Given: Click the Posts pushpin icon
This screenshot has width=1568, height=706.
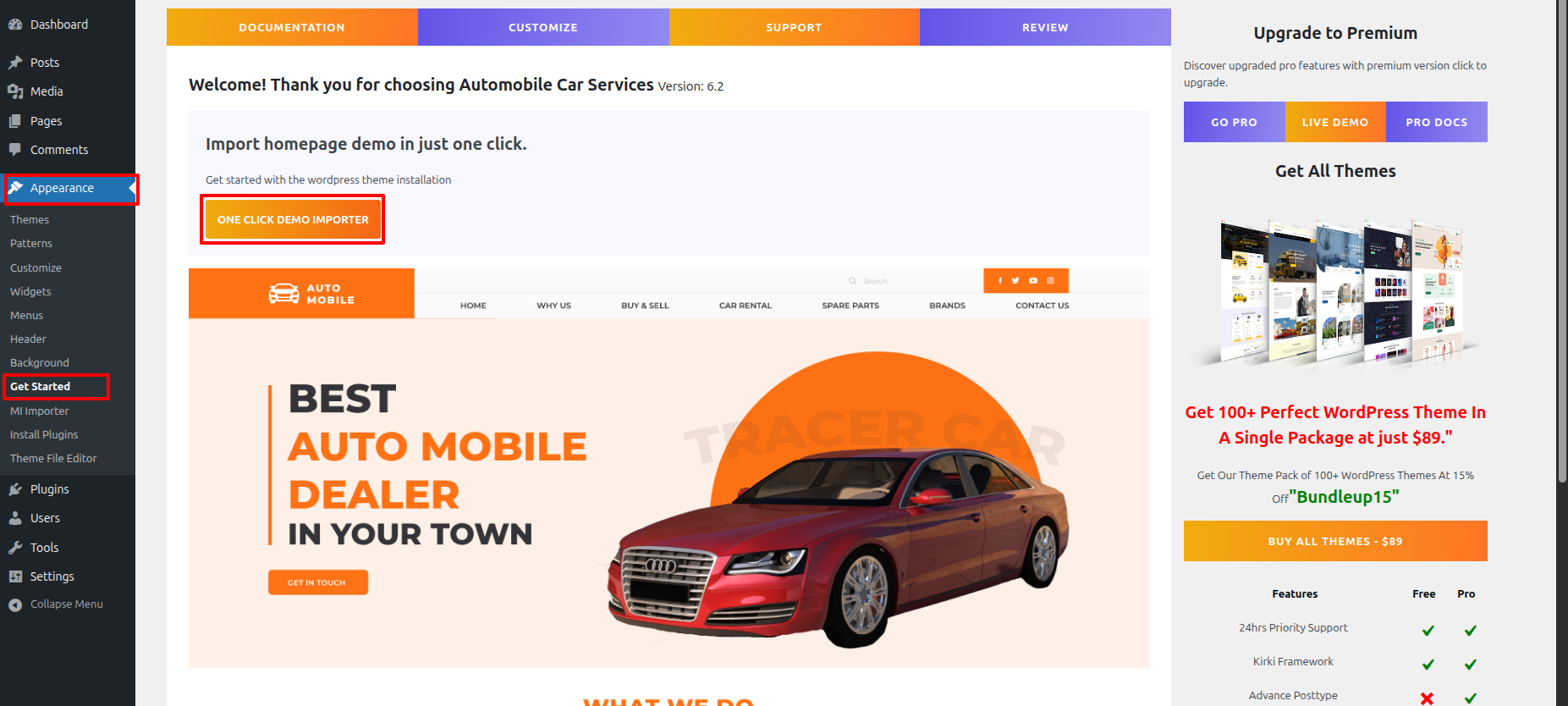Looking at the screenshot, I should pos(15,63).
